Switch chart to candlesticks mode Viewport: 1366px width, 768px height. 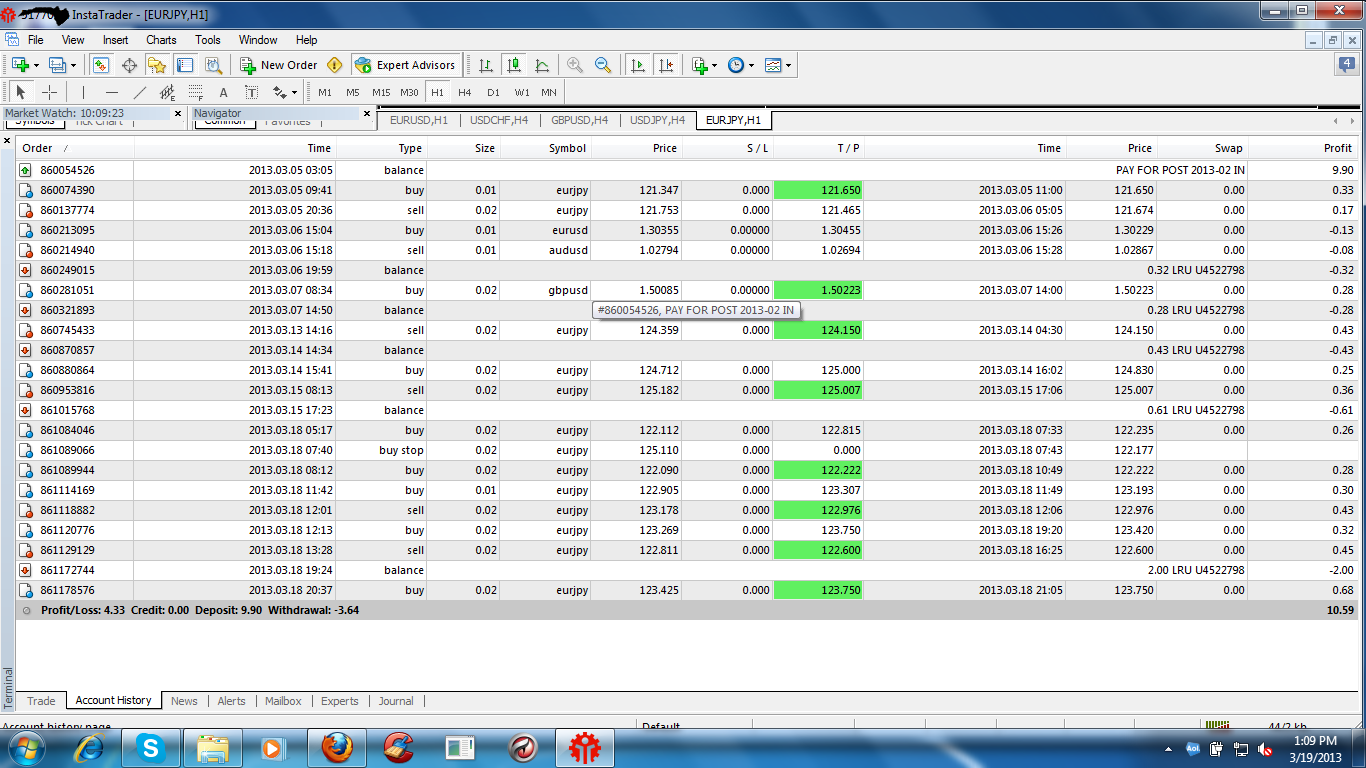coord(514,65)
